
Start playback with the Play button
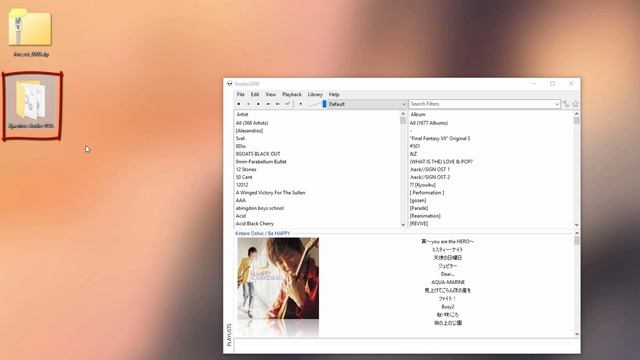pos(258,104)
